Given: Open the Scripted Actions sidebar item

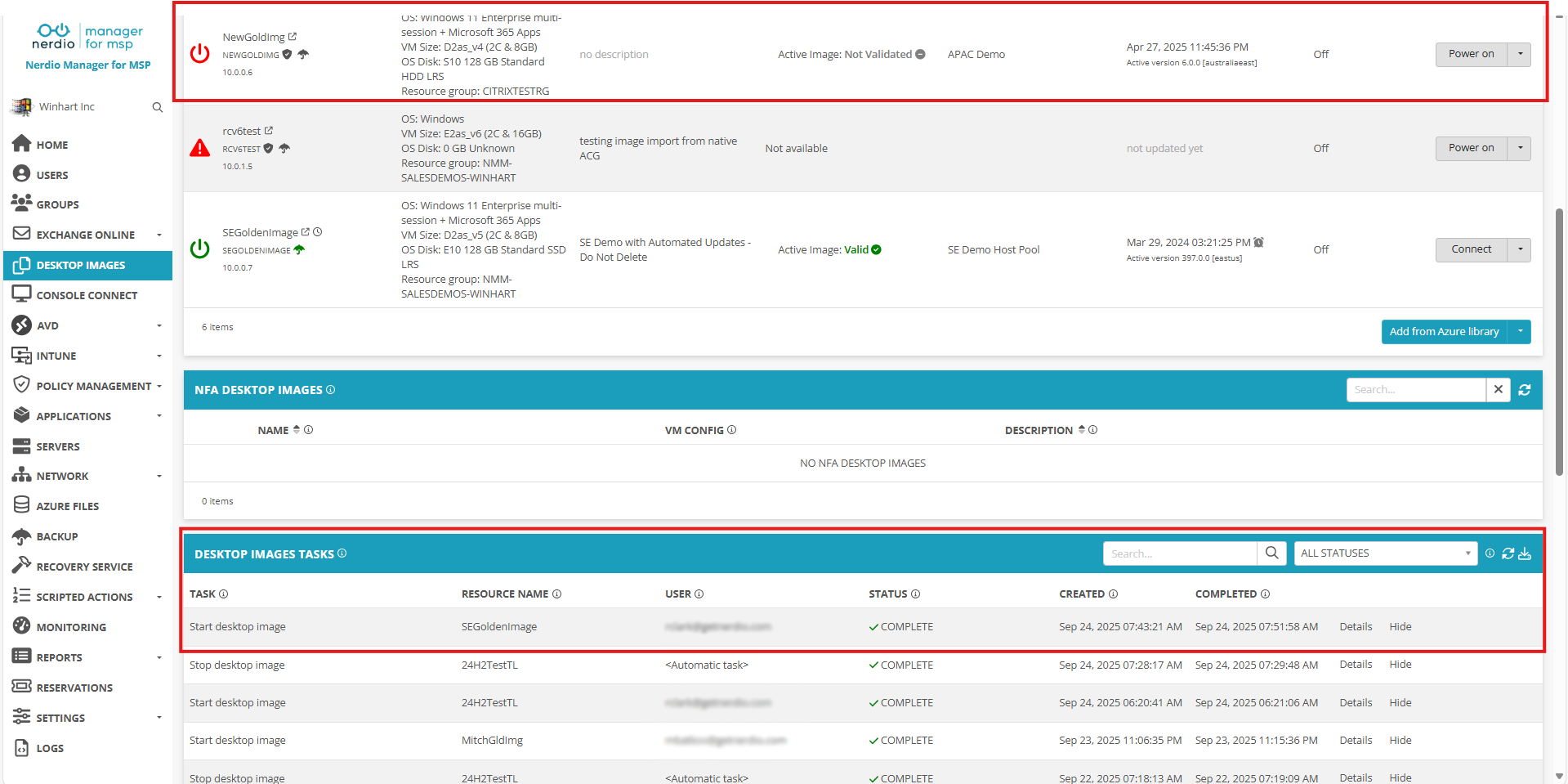Looking at the screenshot, I should (84, 597).
